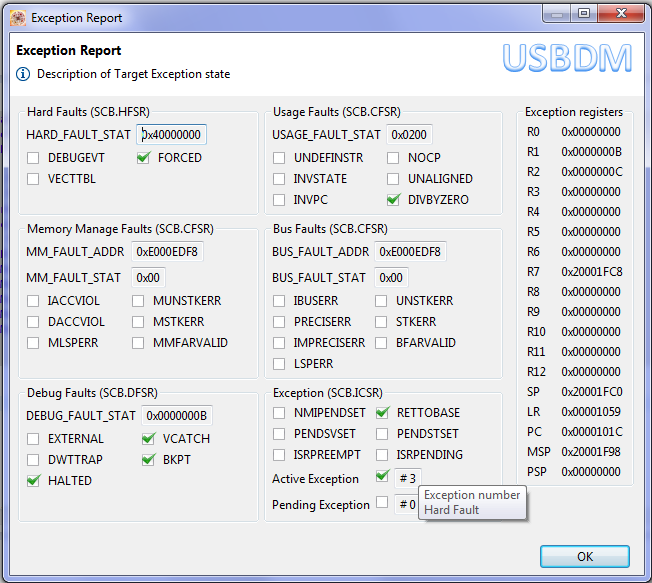Click the BUS_FAULT_ADDR value field
The width and height of the screenshot is (652, 583).
point(410,252)
